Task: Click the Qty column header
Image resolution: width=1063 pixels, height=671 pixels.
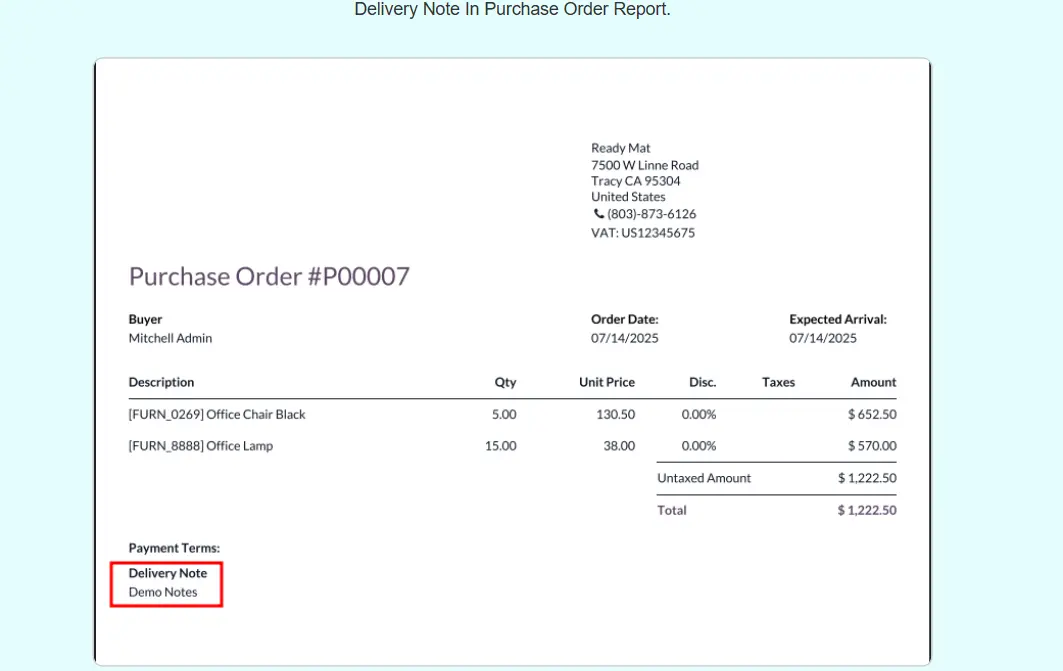Action: [x=505, y=382]
